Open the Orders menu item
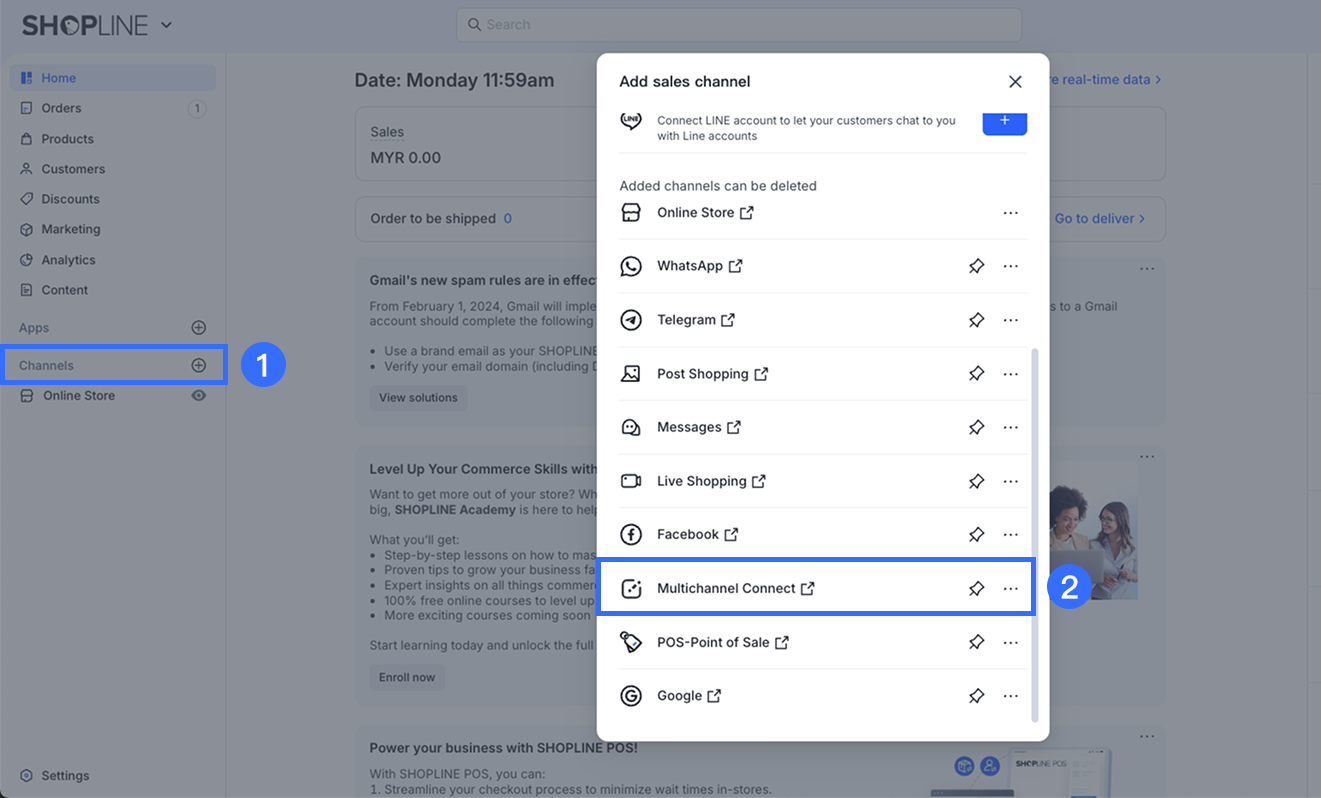1321x798 pixels. [61, 108]
